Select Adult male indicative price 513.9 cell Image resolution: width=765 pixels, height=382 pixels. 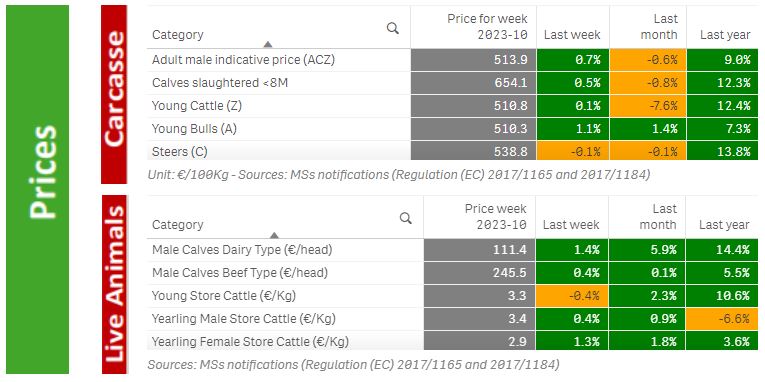(x=474, y=60)
